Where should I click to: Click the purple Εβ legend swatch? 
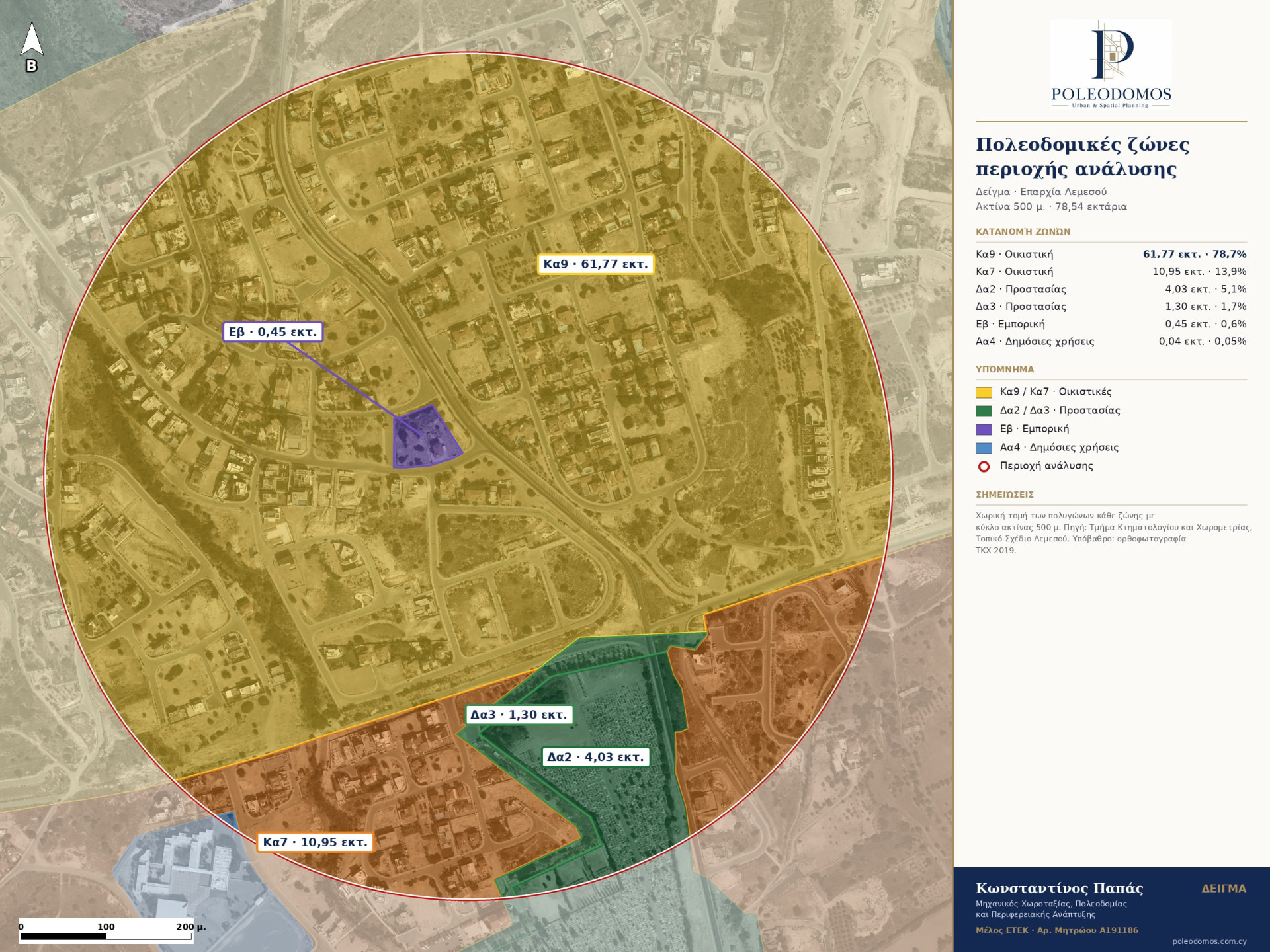point(984,430)
